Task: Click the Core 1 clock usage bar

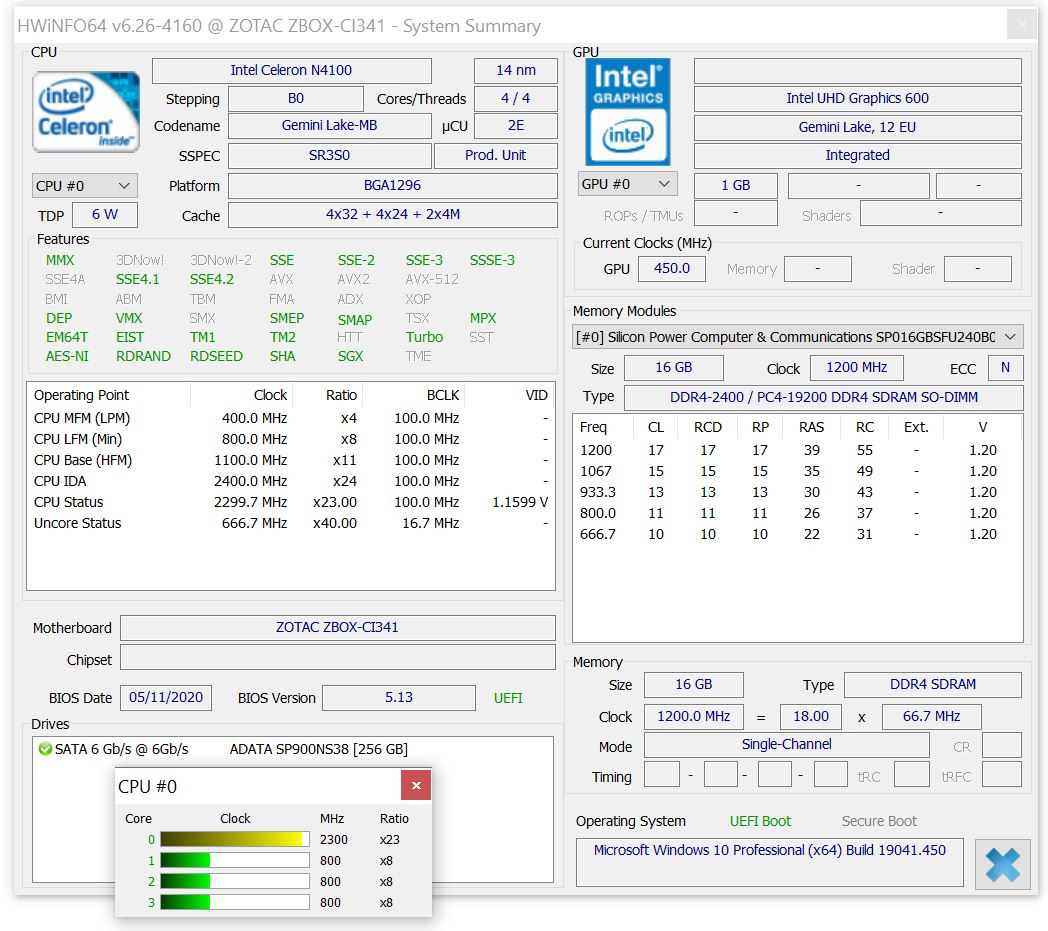Action: [235, 860]
